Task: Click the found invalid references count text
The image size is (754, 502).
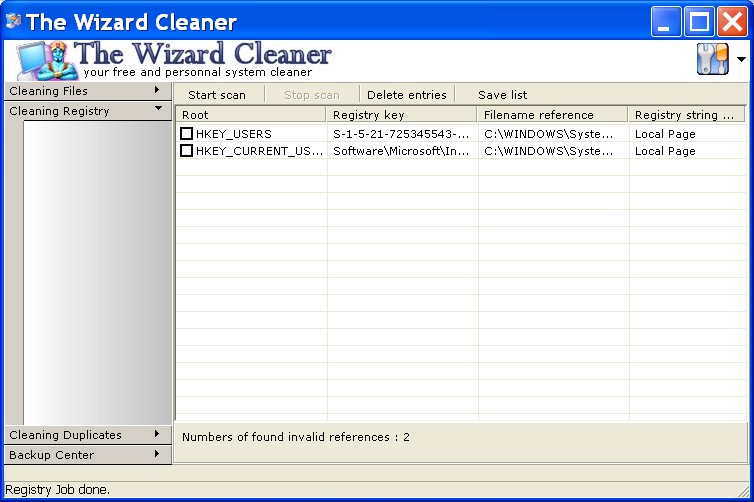Action: tap(296, 437)
